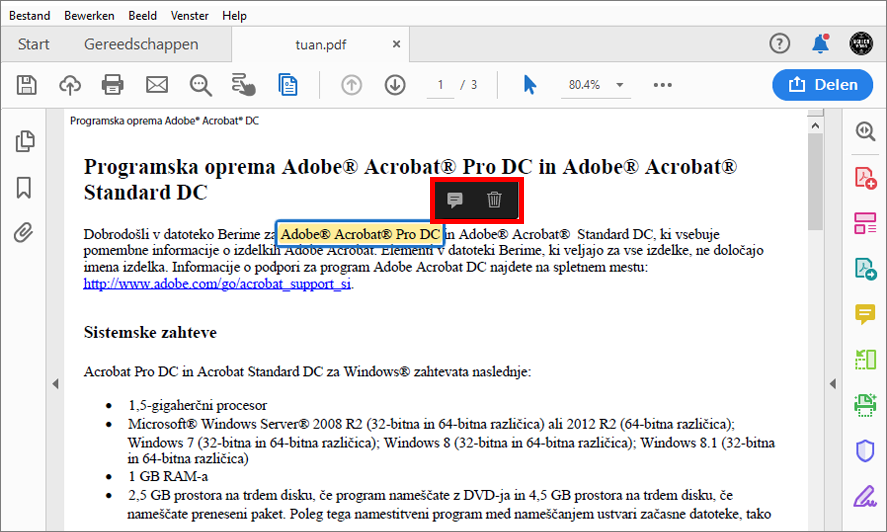This screenshot has height=532, width=887.
Task: Click the 80.4% zoom value field
Action: click(x=584, y=85)
